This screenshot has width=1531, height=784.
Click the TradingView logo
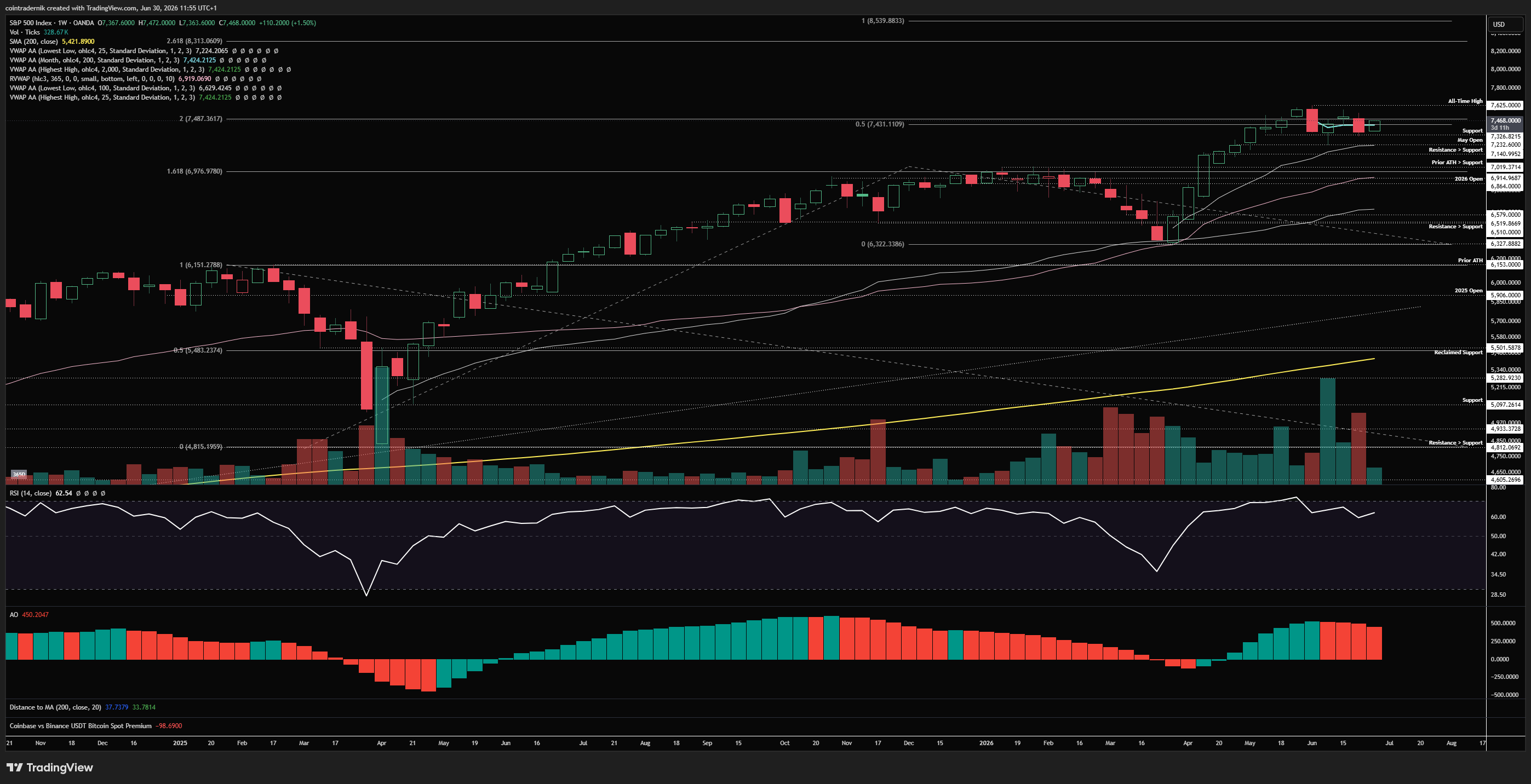(x=50, y=768)
